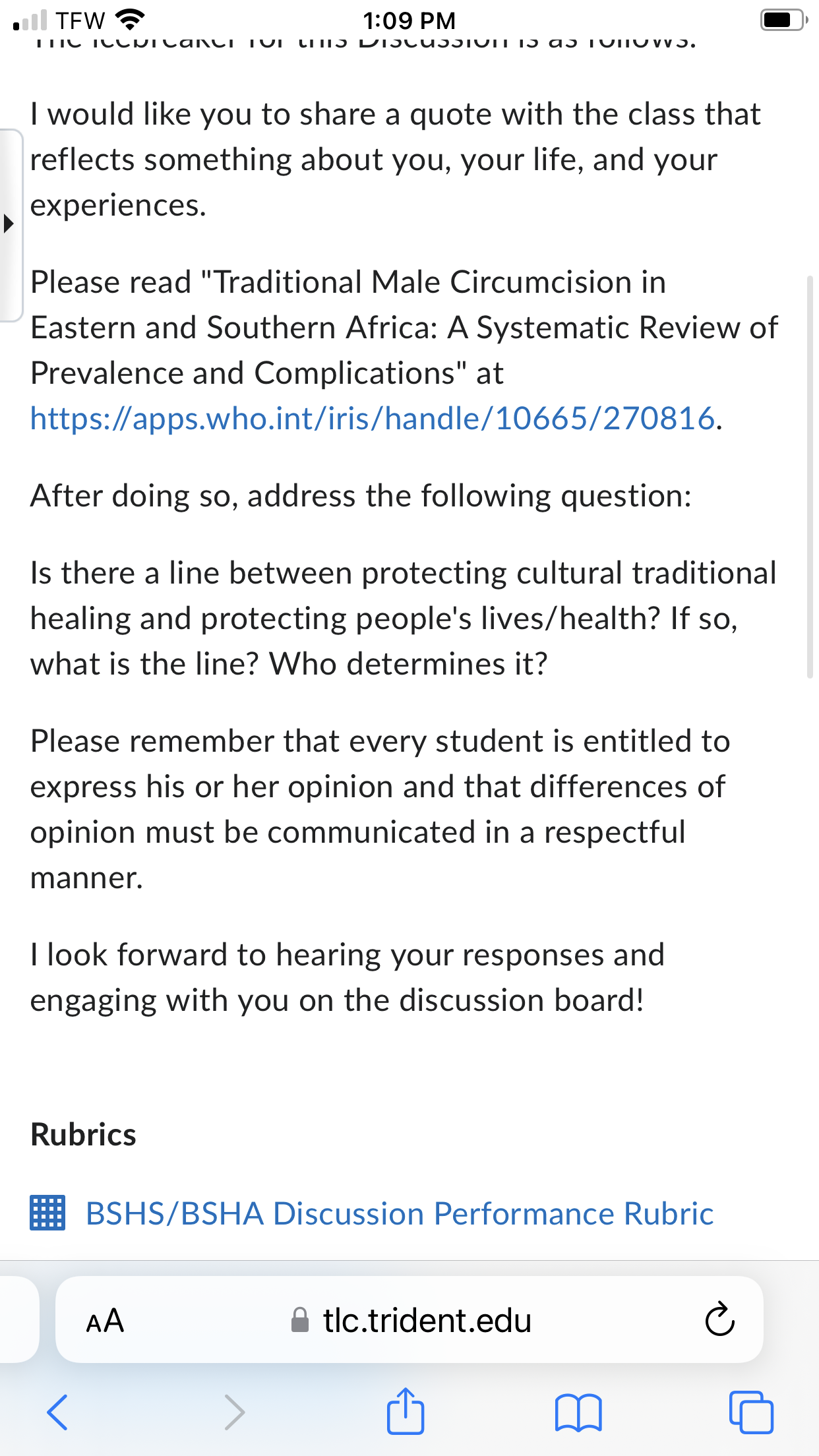Image resolution: width=819 pixels, height=1456 pixels.
Task: Click the Rubrics heading
Action: 83,1135
